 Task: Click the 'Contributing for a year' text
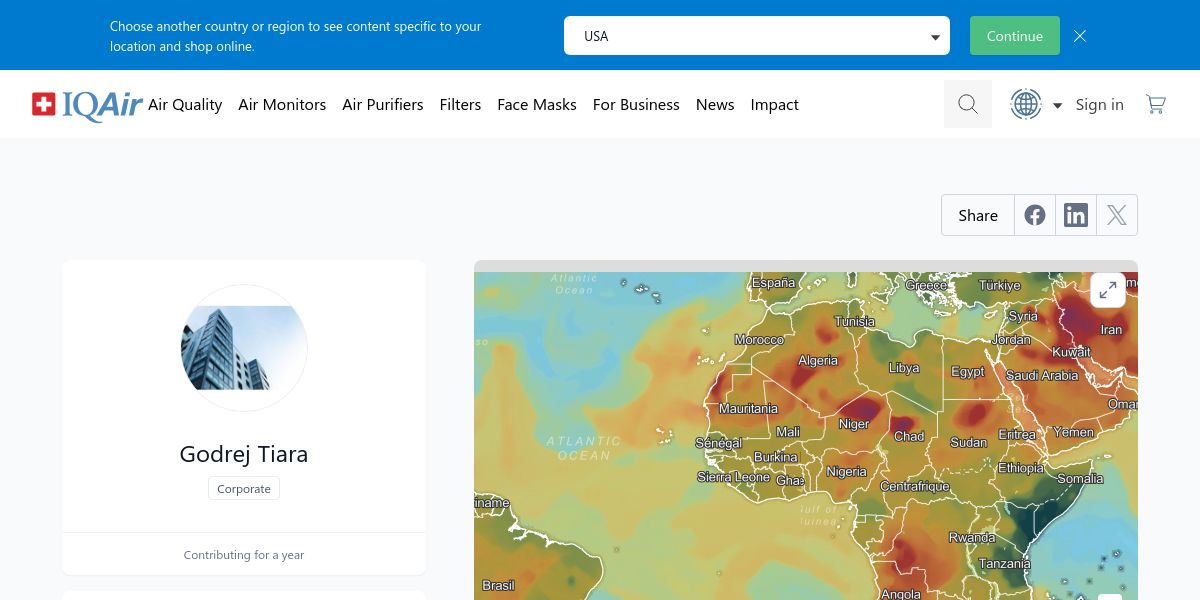[244, 555]
